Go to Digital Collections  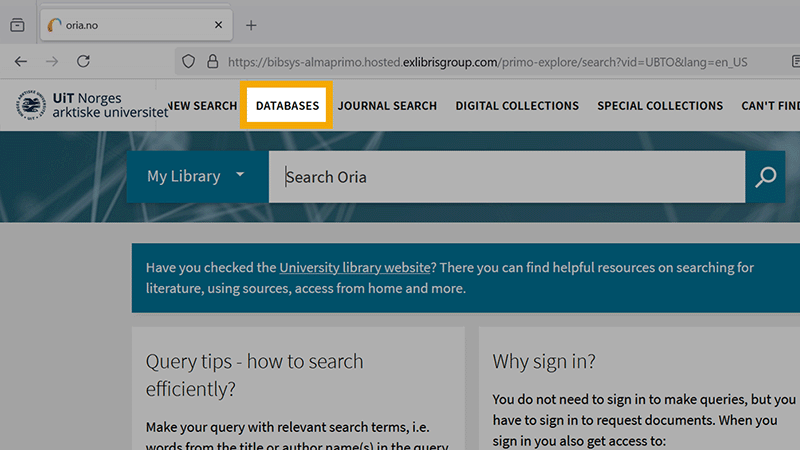click(x=517, y=105)
